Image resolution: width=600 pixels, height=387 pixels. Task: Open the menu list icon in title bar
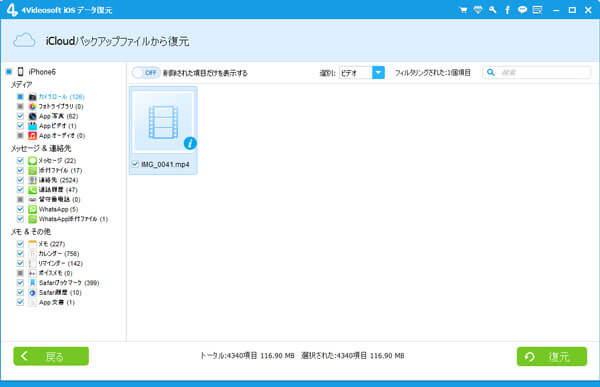click(x=537, y=10)
